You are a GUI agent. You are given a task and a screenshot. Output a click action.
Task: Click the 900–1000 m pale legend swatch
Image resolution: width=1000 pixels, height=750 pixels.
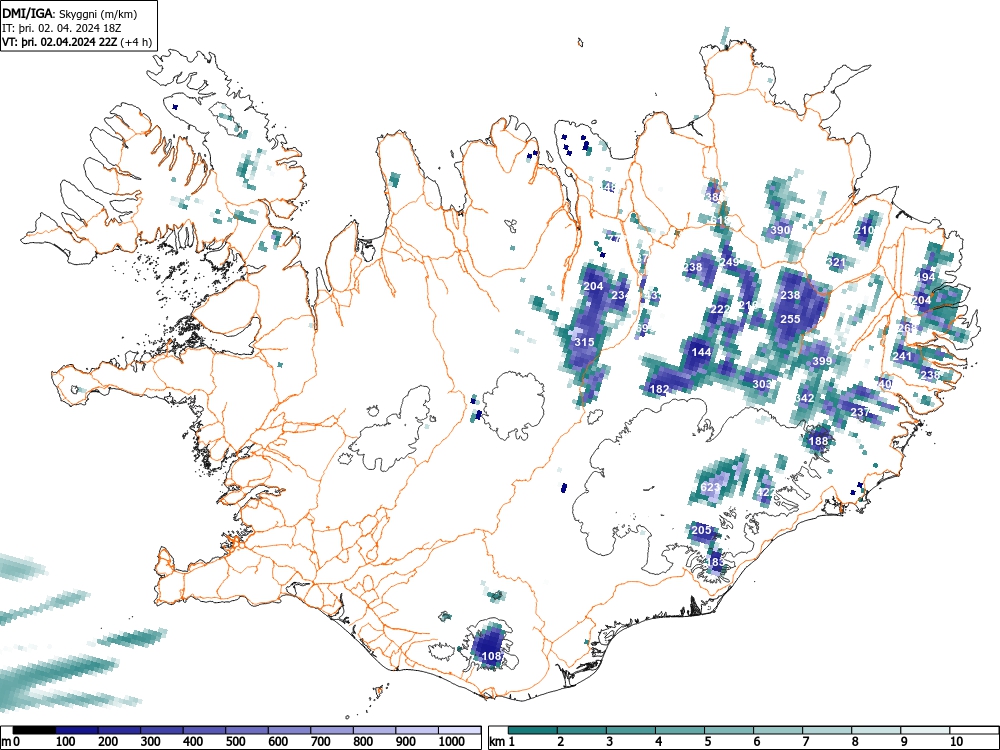(x=417, y=730)
